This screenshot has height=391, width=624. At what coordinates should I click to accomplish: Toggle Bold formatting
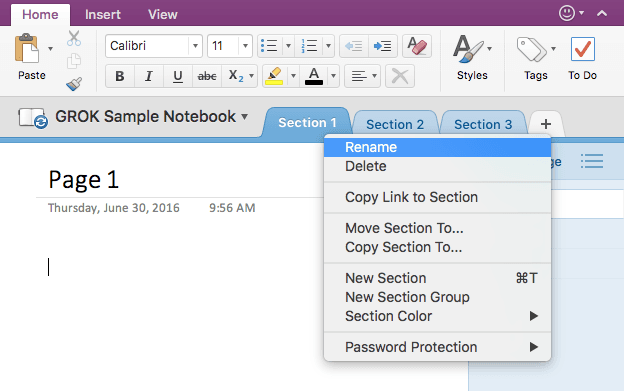pyautogui.click(x=120, y=76)
